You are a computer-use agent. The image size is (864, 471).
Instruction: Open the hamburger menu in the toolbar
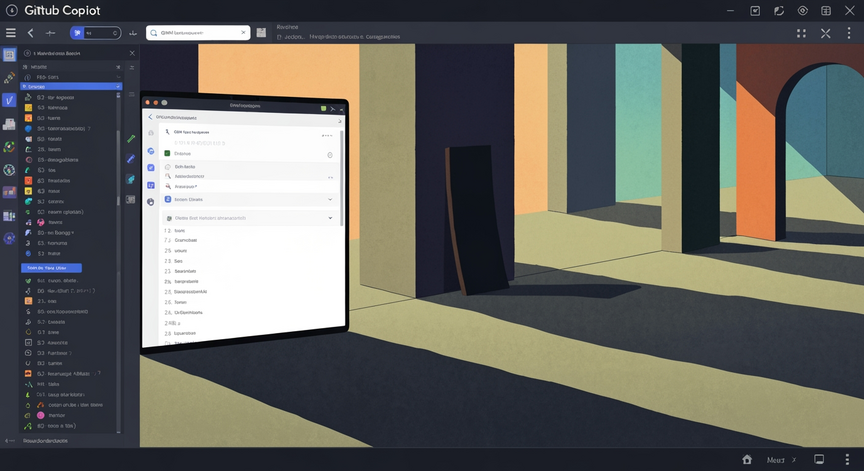(x=10, y=33)
